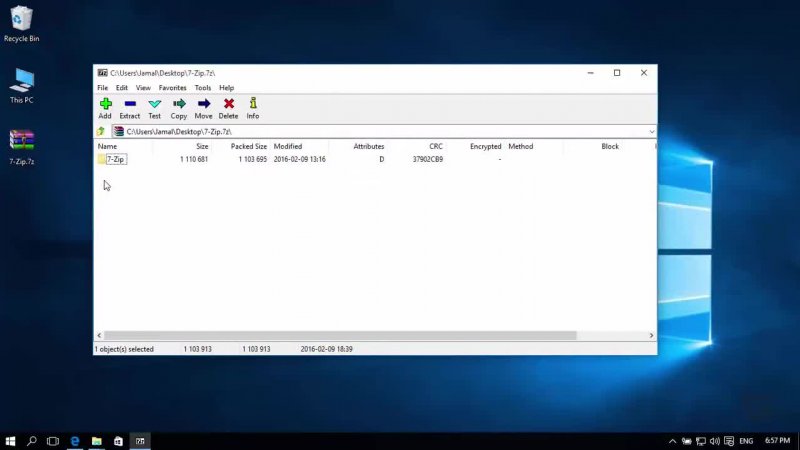The image size is (800, 450).
Task: Click the archive path address field
Action: pyautogui.click(x=380, y=131)
